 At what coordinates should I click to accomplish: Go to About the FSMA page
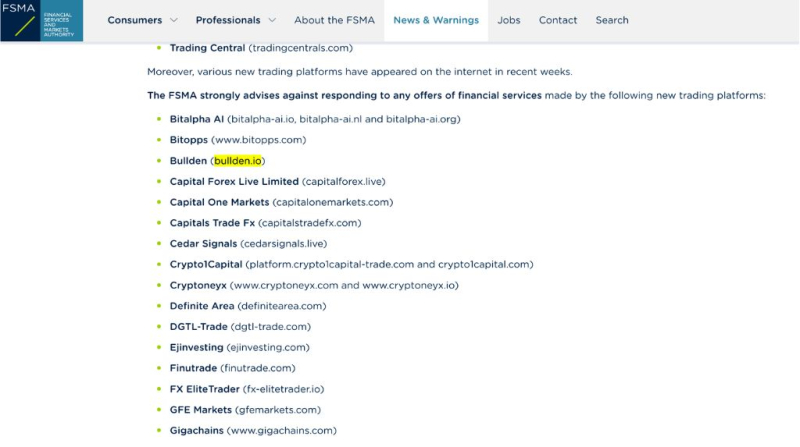point(334,20)
